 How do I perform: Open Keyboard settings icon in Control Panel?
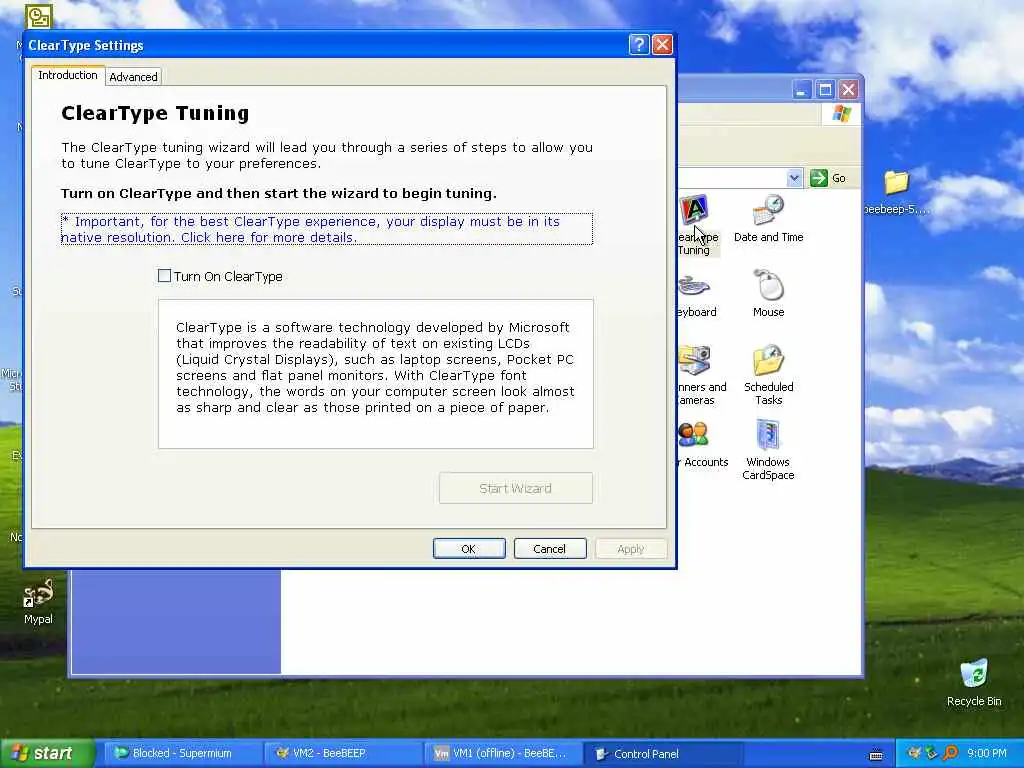696,295
